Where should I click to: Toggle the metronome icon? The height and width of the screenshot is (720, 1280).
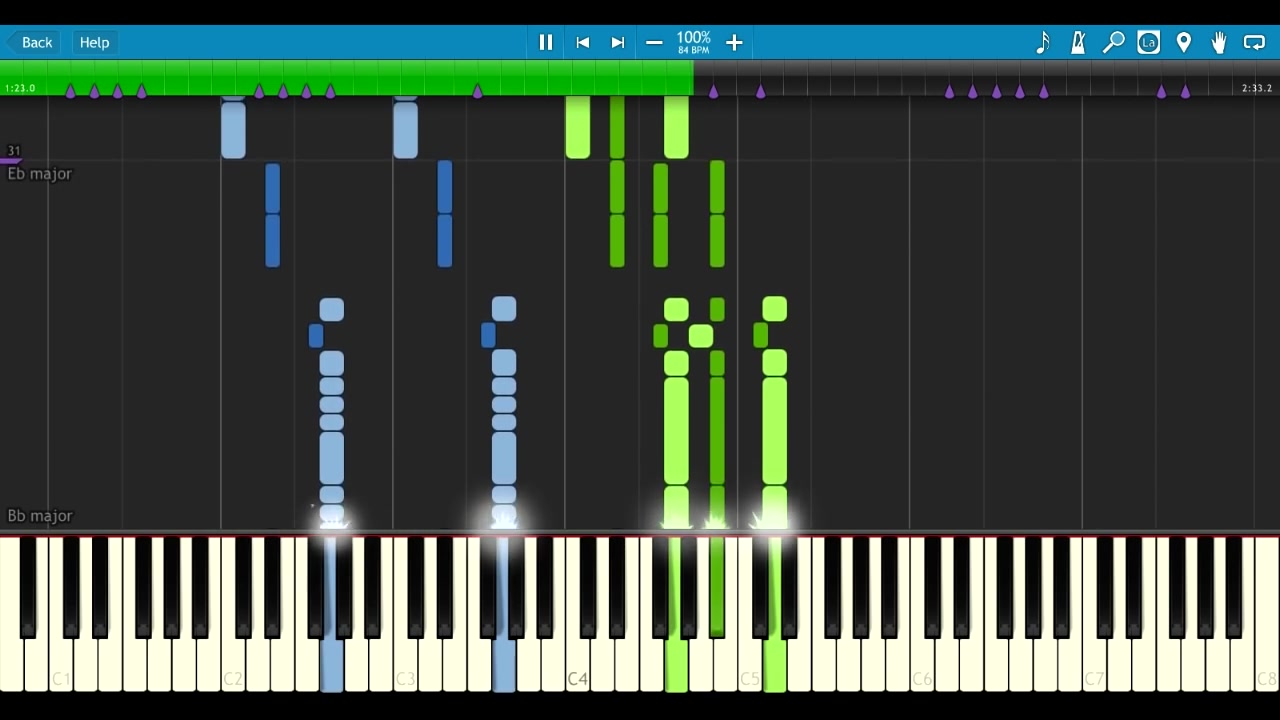click(1078, 42)
